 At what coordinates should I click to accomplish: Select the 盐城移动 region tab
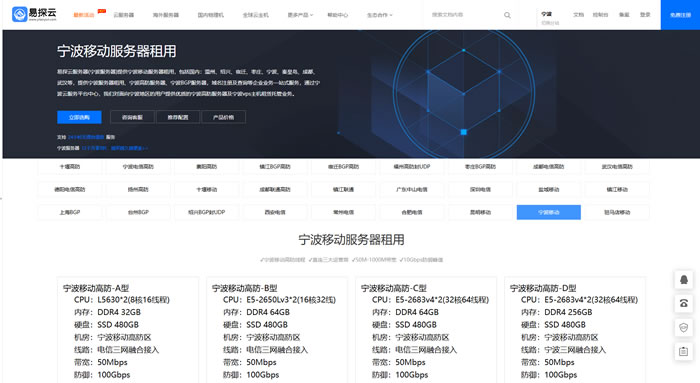549,189
